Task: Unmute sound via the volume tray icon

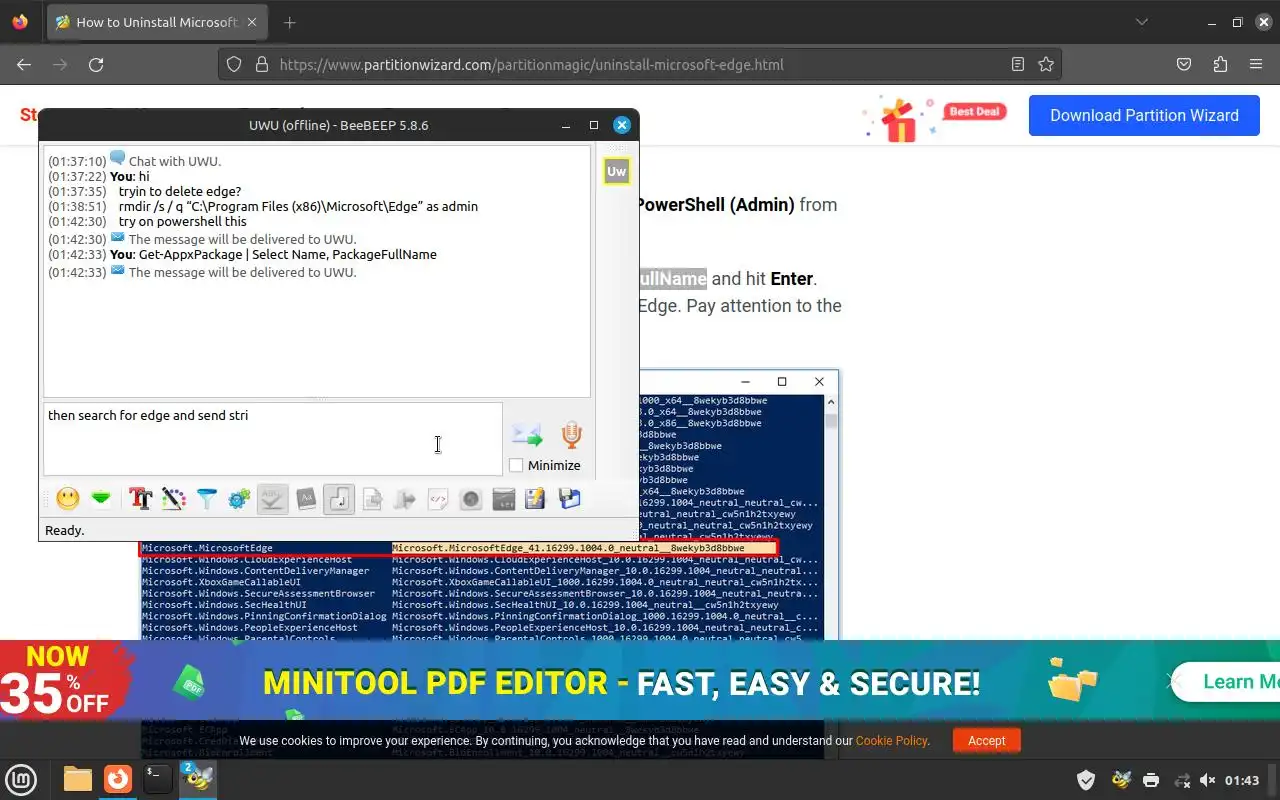Action: [x=1208, y=780]
